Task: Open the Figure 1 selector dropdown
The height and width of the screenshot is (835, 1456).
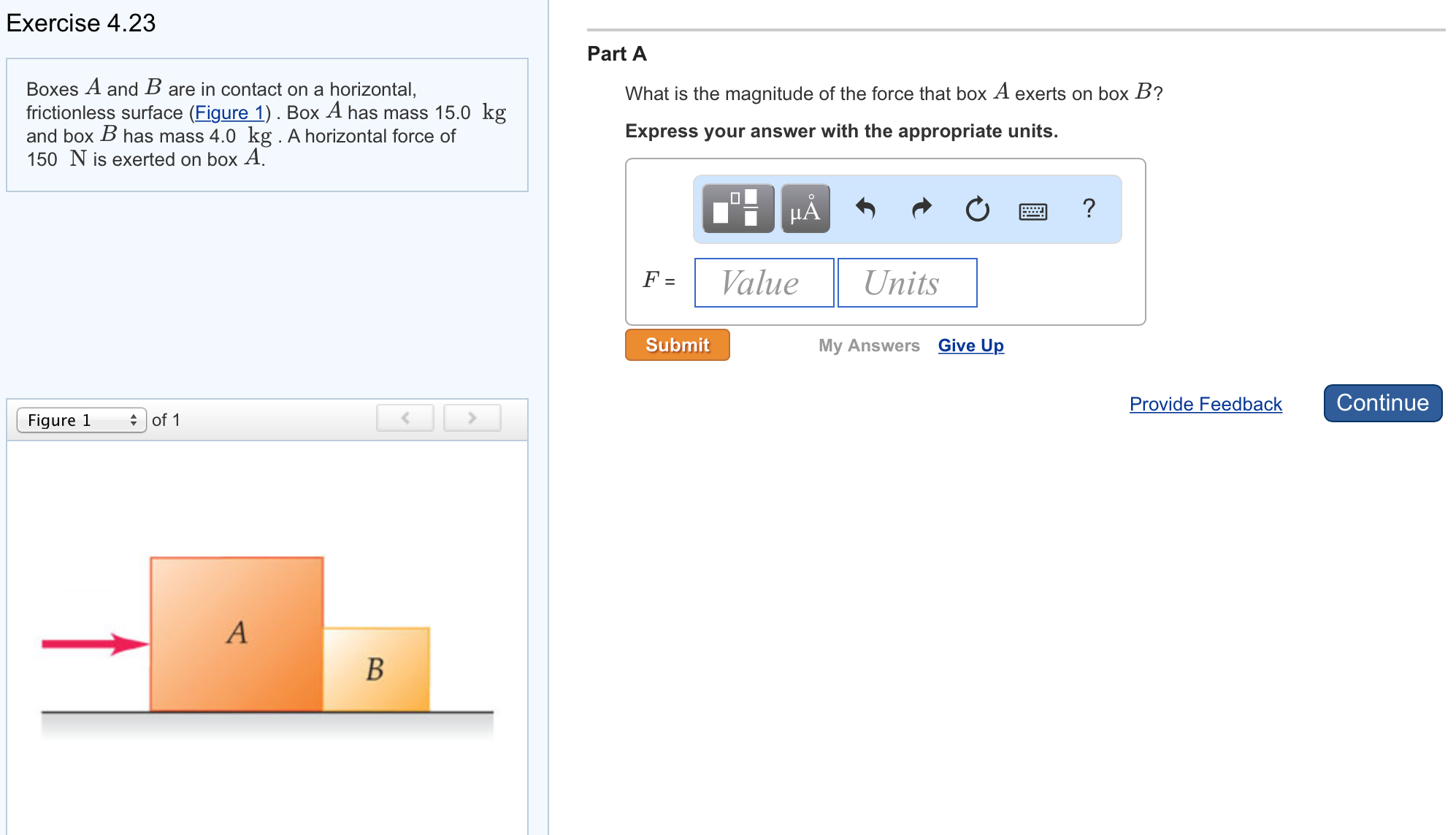Action: 80,420
